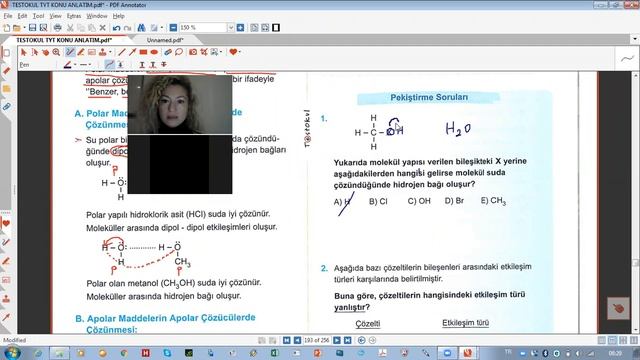Expand the insert image tool dropdown
Viewport: 640px width, 360px height.
[221, 52]
